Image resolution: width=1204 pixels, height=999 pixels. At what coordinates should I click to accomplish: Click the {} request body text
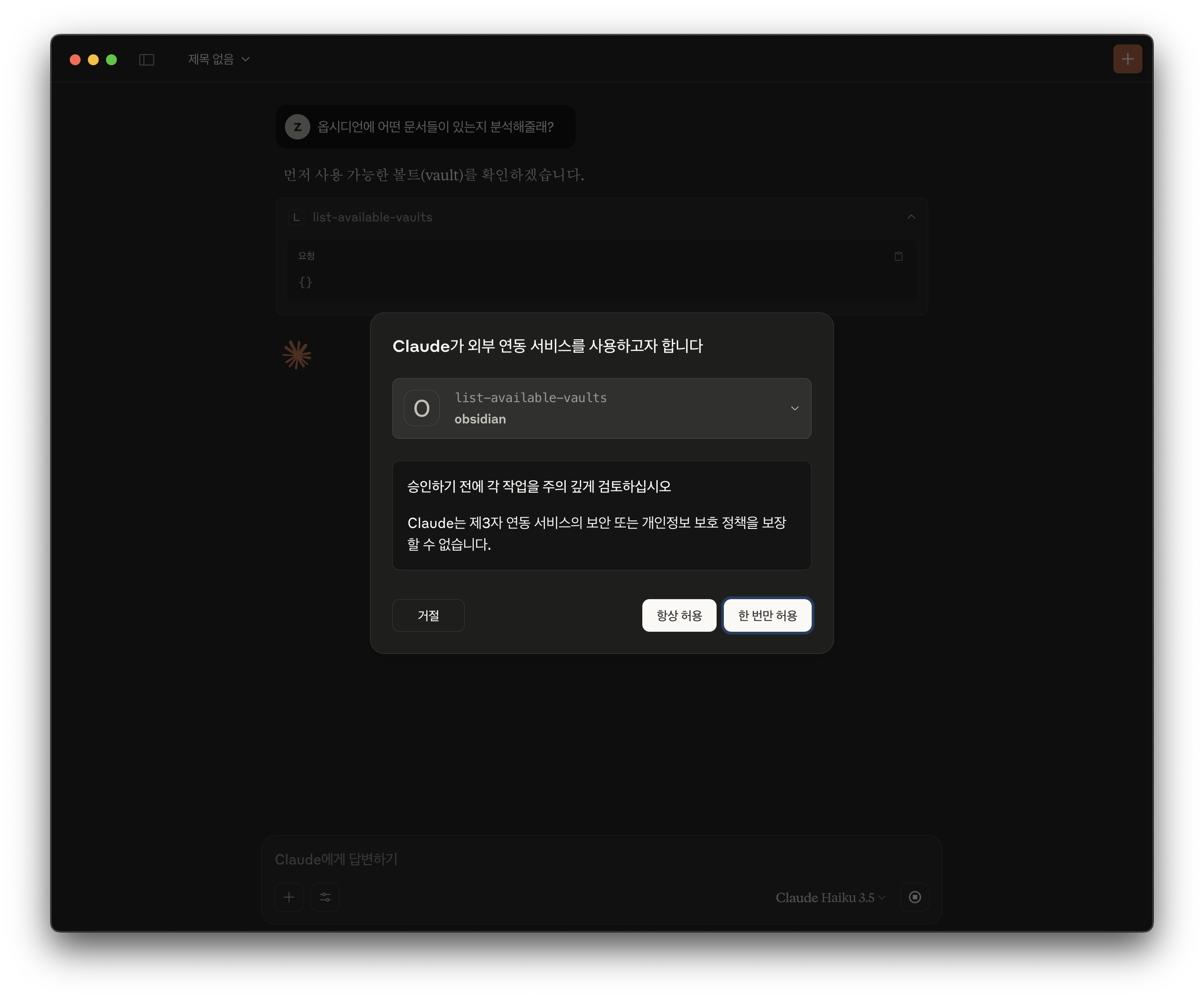[305, 282]
